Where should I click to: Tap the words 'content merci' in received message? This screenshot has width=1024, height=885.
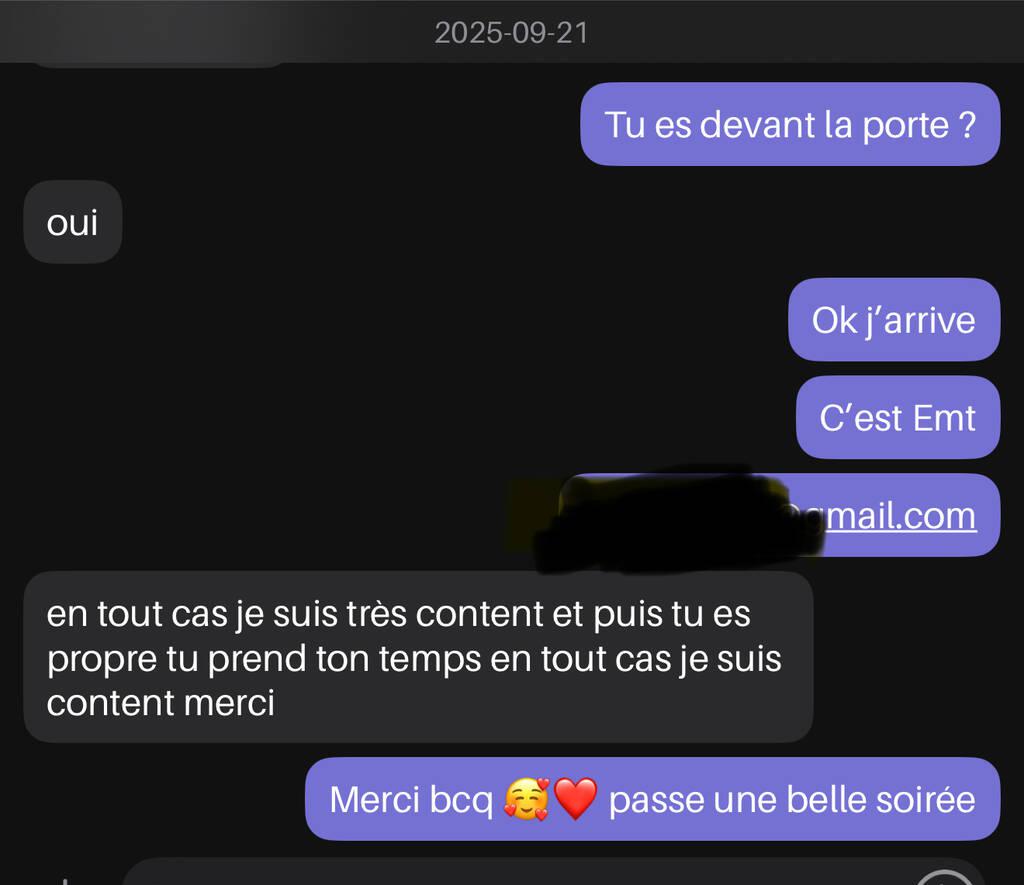(x=161, y=703)
